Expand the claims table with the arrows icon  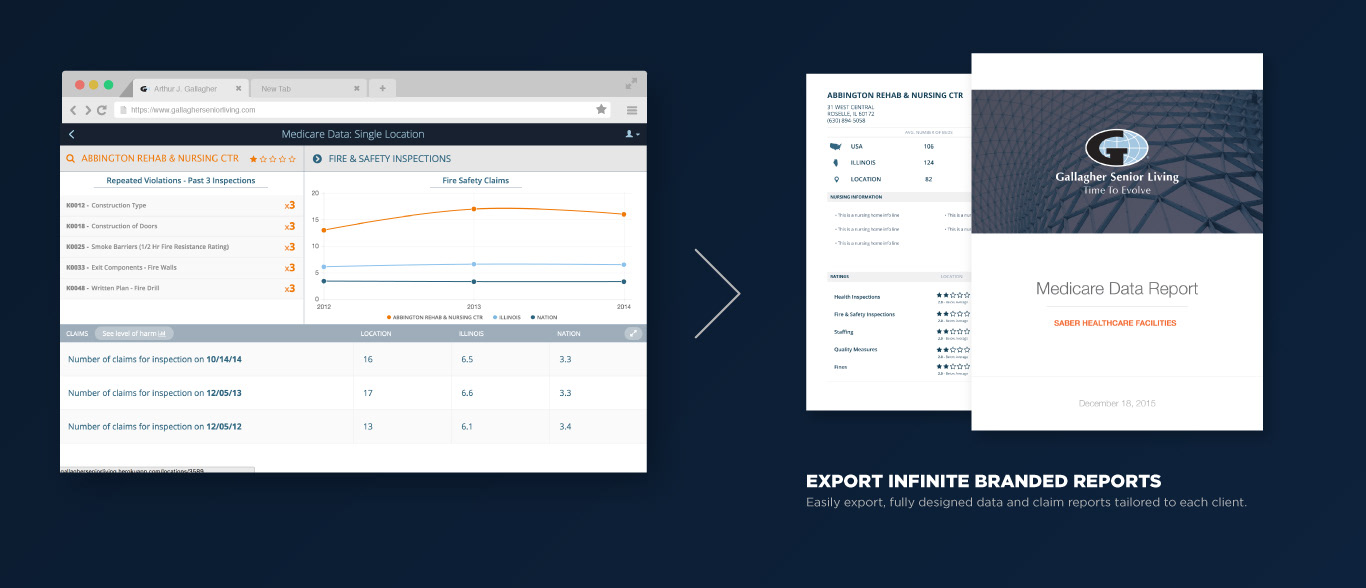[x=633, y=333]
